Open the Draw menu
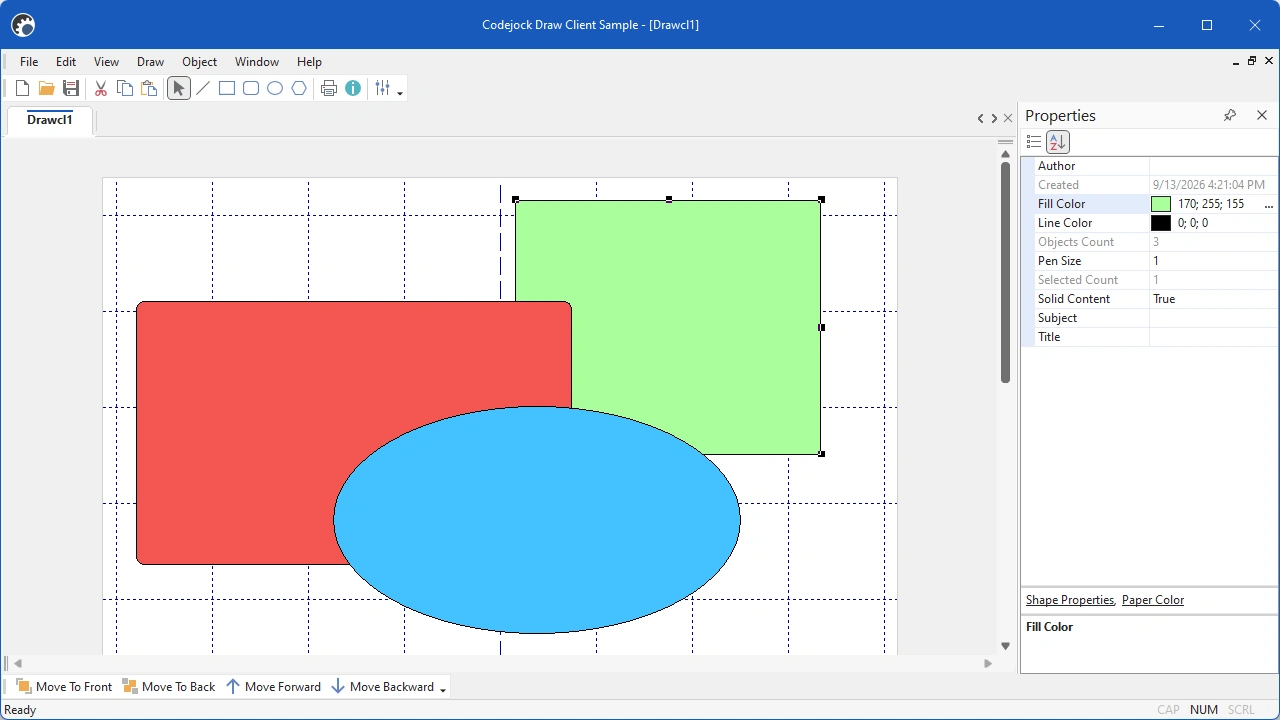The image size is (1280, 720). click(150, 62)
